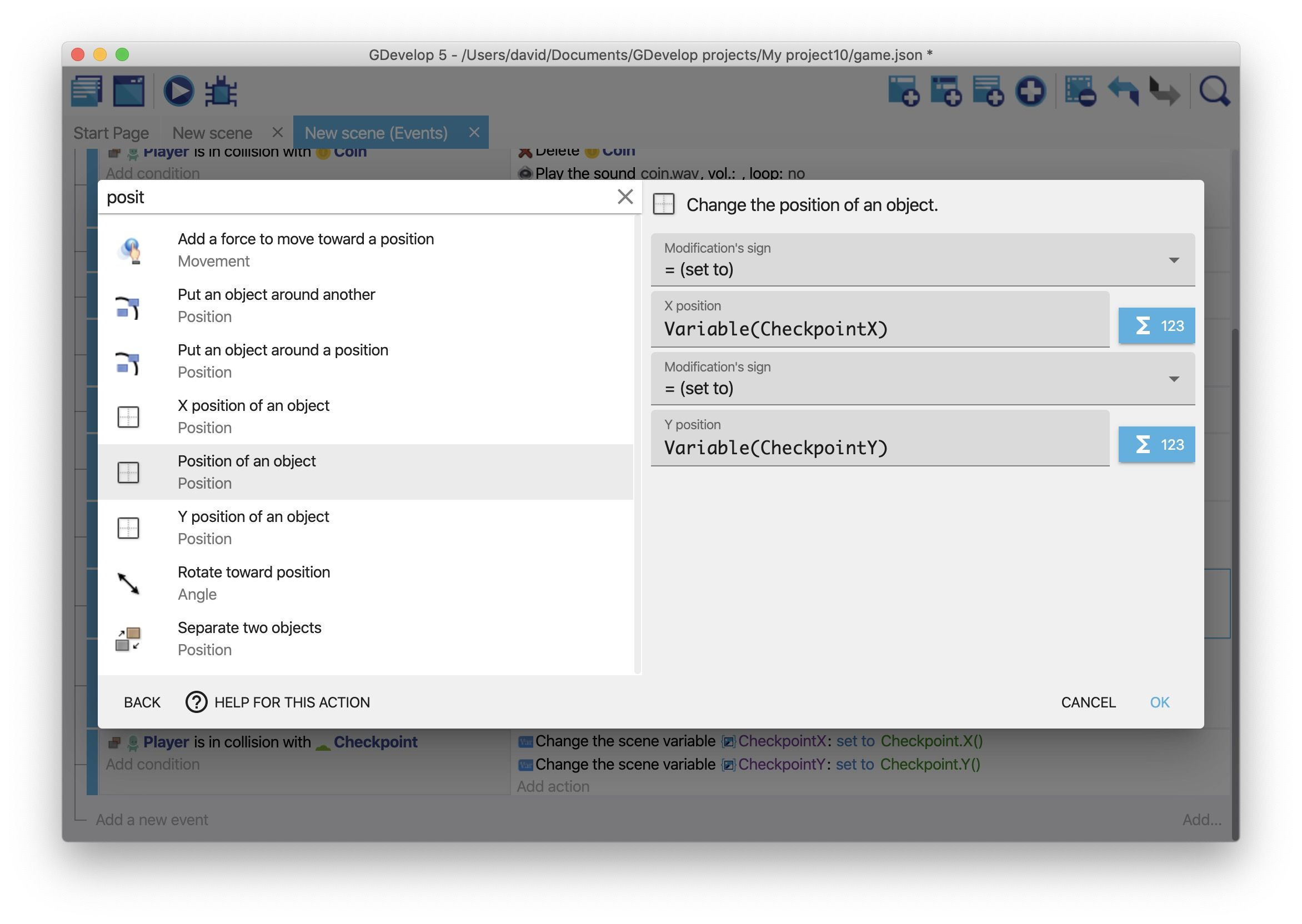Image resolution: width=1302 pixels, height=924 pixels.
Task: Open expression editor for Y position
Action: click(1156, 444)
